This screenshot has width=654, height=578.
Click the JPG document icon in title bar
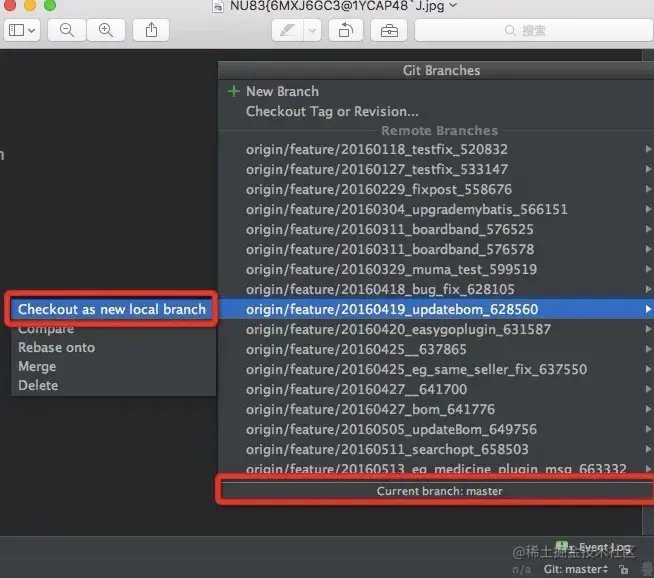pyautogui.click(x=218, y=6)
